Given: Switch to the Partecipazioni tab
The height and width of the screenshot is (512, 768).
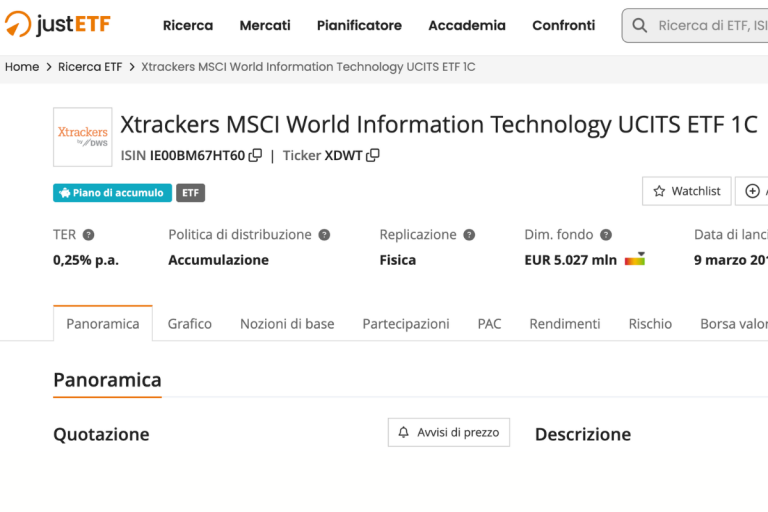Looking at the screenshot, I should coord(406,324).
